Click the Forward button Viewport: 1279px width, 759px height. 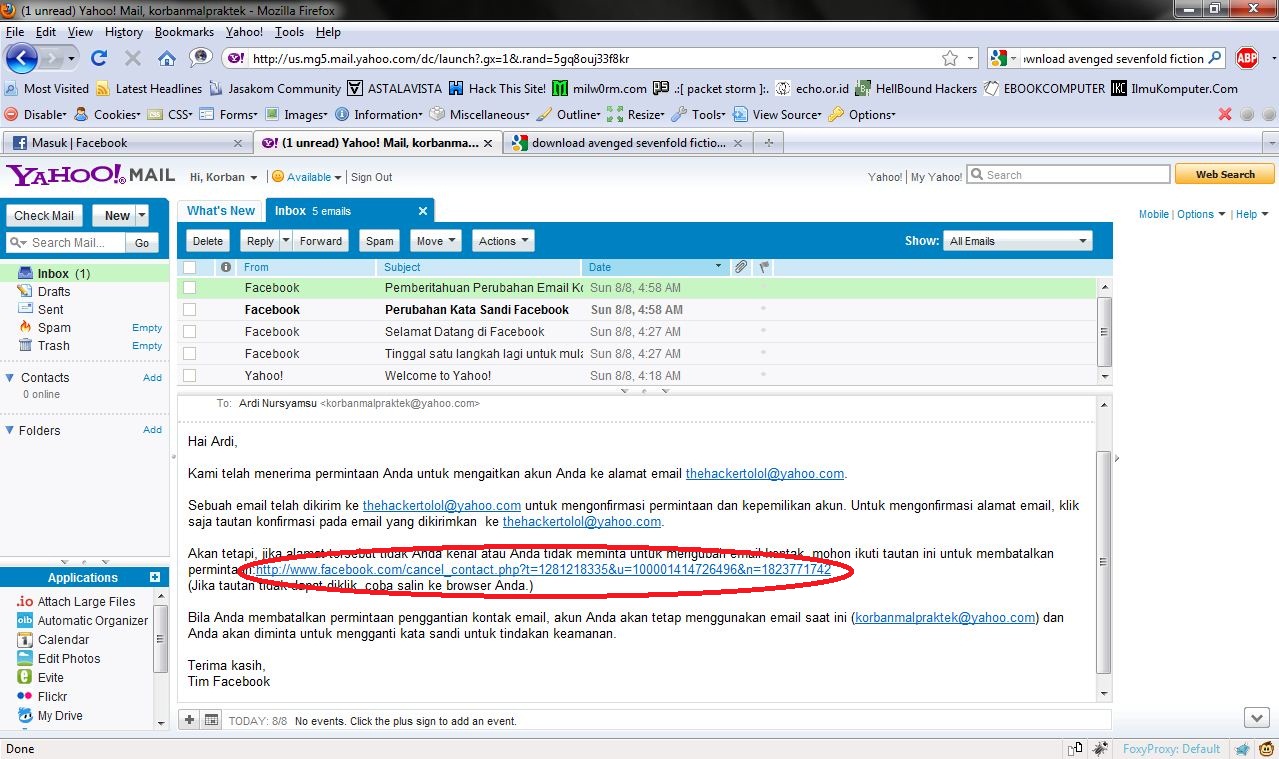pyautogui.click(x=321, y=241)
